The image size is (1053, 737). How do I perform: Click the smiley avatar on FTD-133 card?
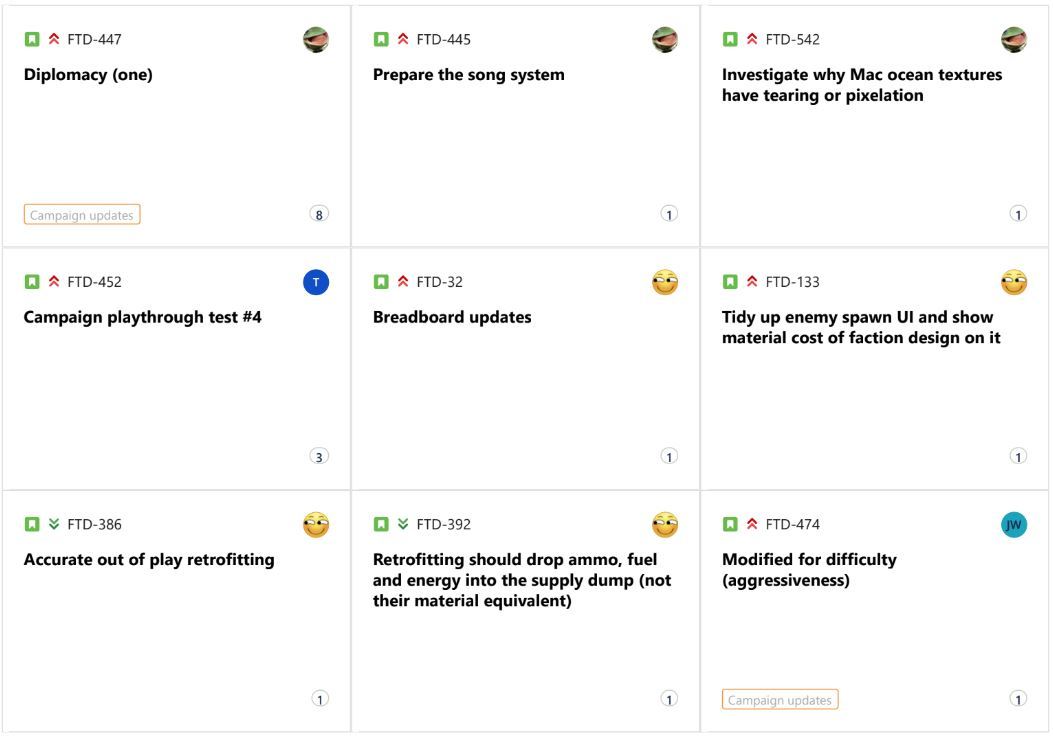(x=1014, y=282)
